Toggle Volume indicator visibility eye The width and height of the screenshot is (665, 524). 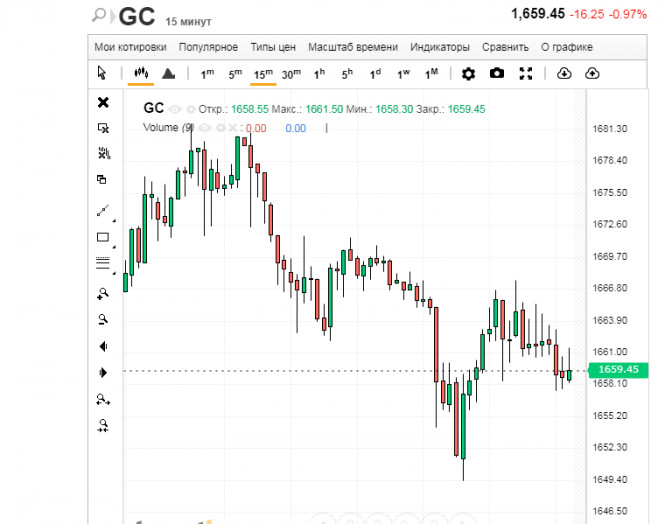[204, 128]
